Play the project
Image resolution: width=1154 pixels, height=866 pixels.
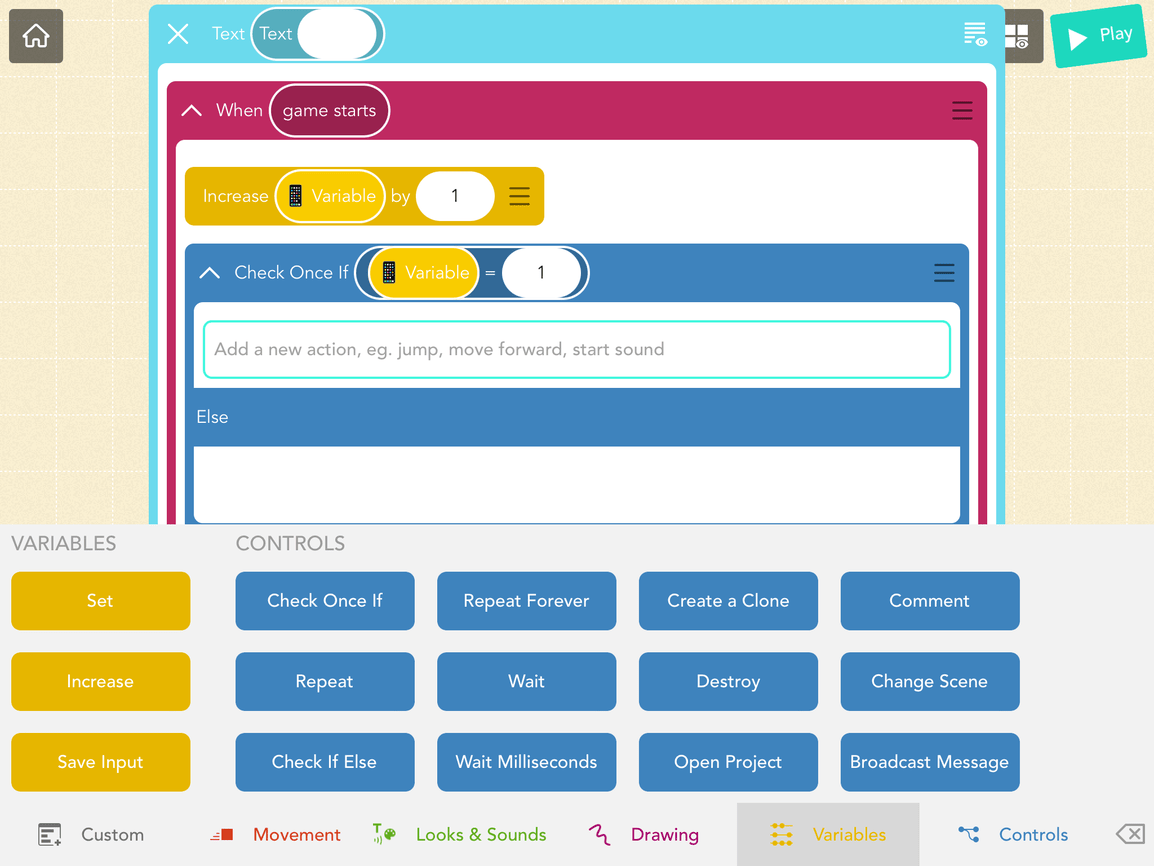1098,36
